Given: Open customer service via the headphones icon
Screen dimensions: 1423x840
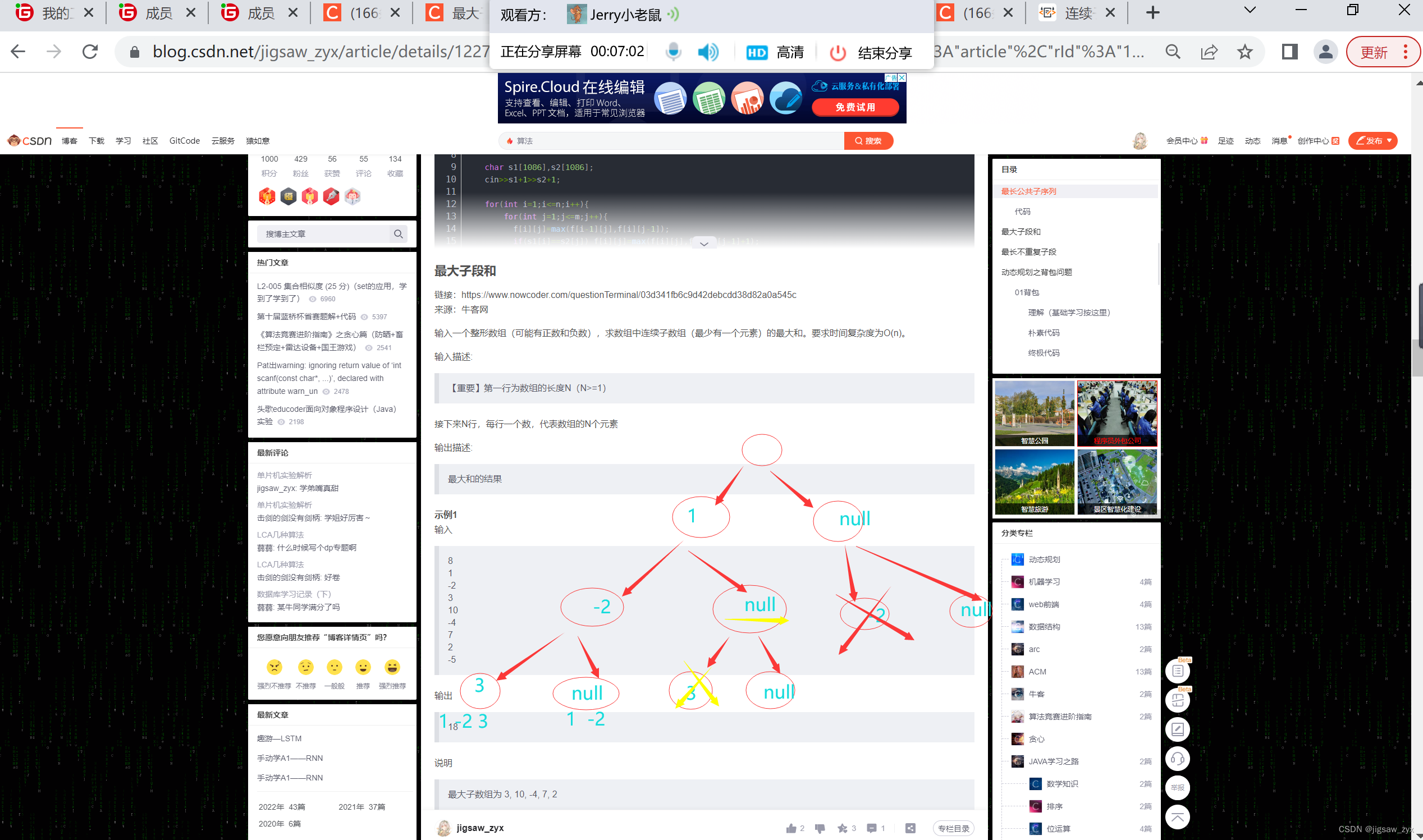Looking at the screenshot, I should point(1178,759).
